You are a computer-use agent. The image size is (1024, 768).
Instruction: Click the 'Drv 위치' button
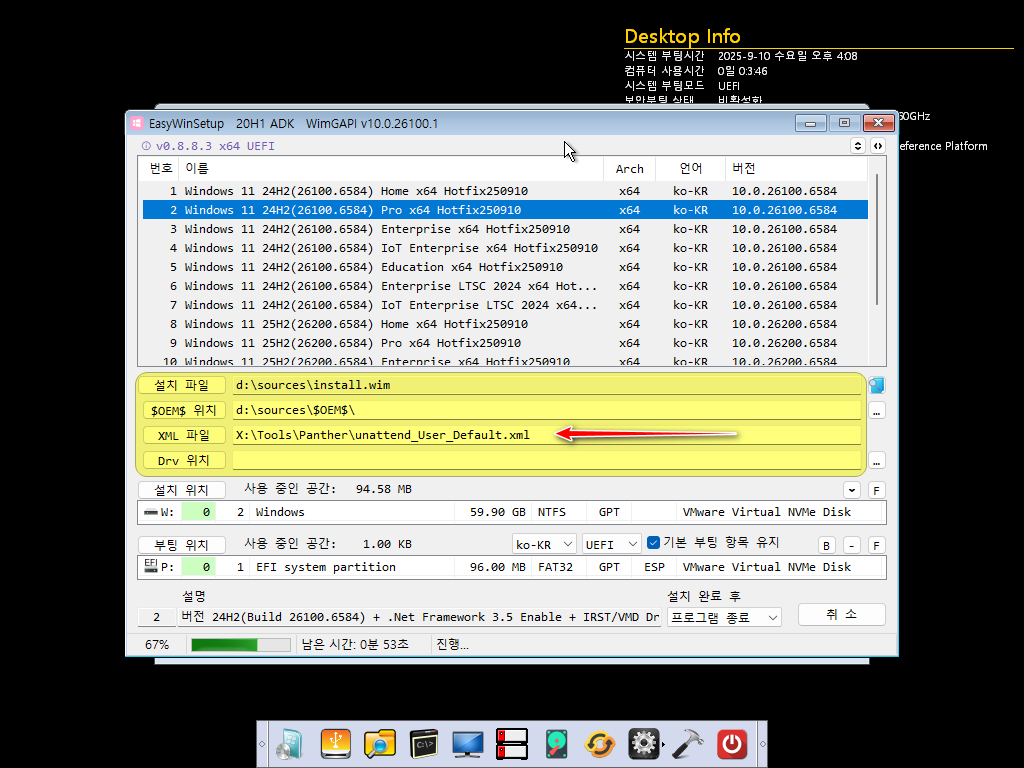click(183, 460)
